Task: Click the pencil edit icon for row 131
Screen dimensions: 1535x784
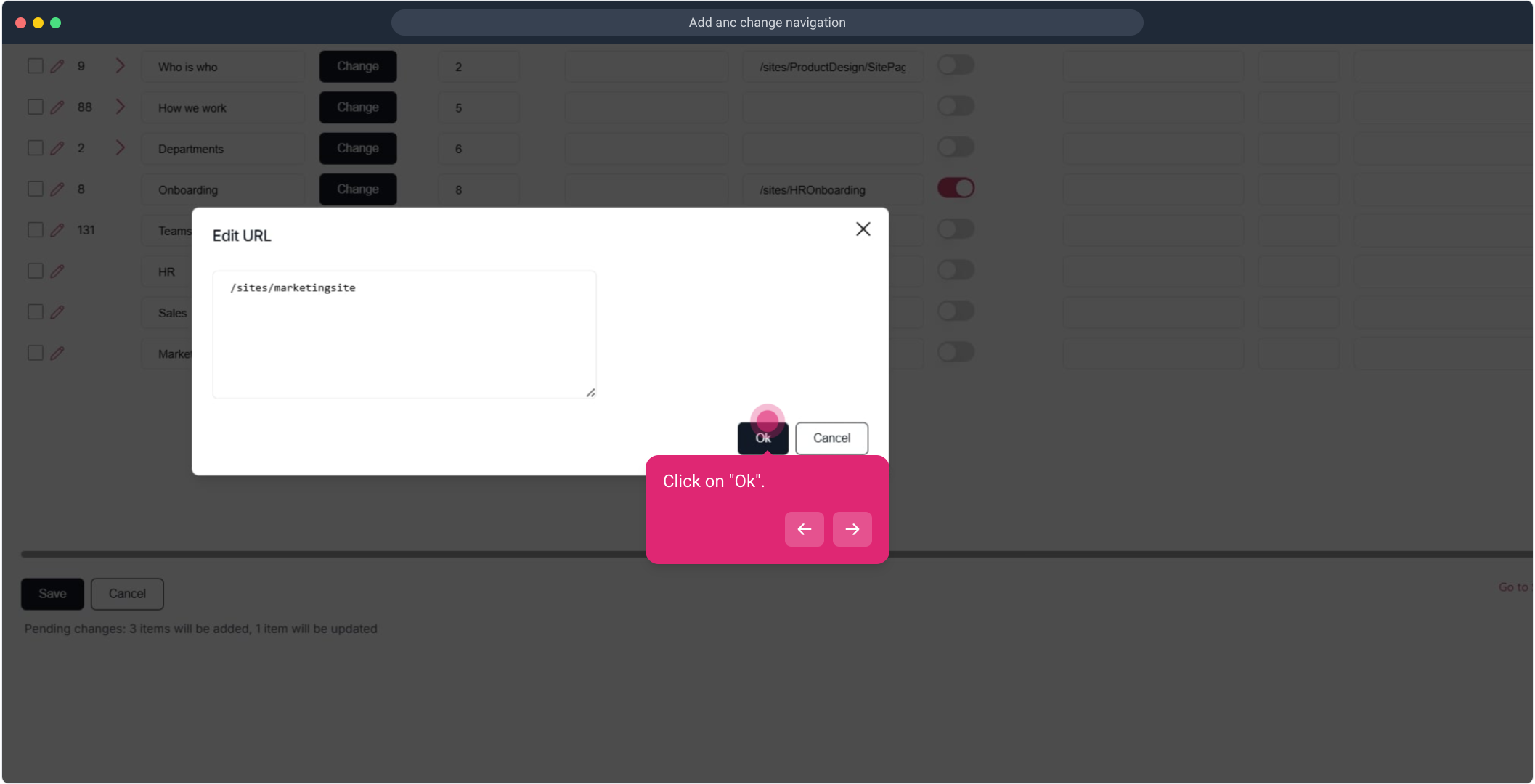Action: click(x=57, y=230)
